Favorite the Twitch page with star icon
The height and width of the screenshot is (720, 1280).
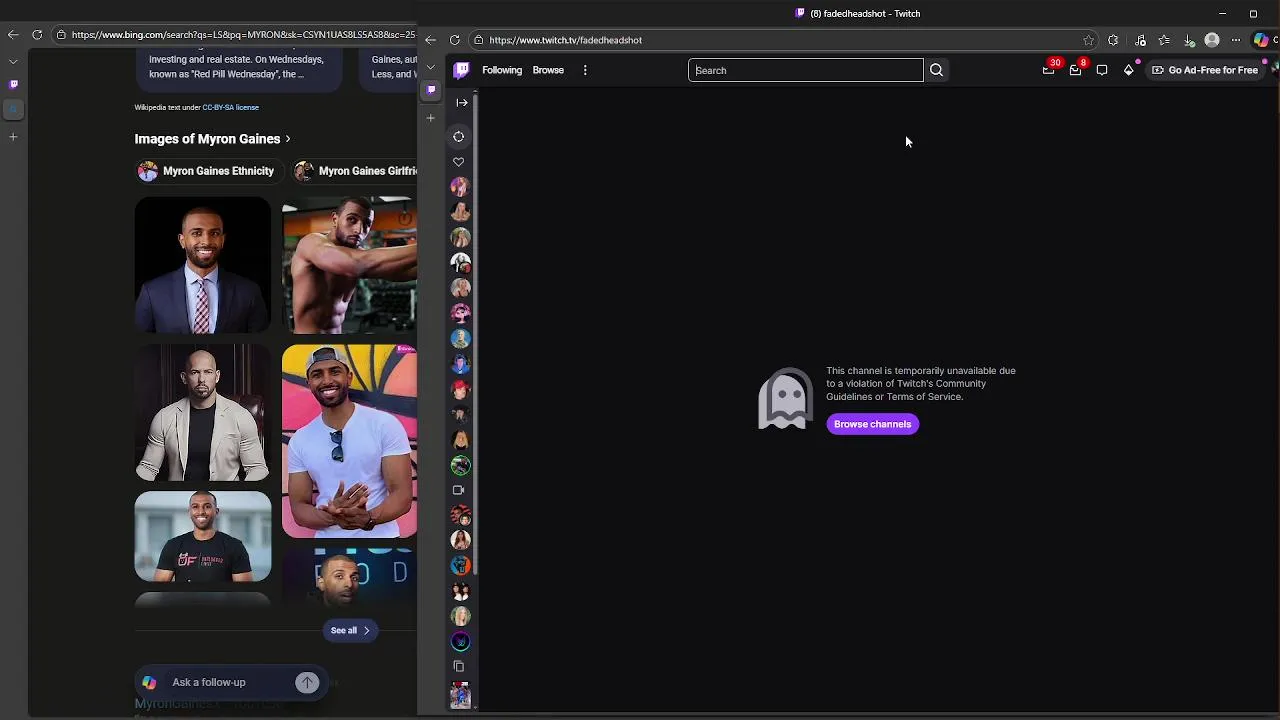tap(1088, 40)
